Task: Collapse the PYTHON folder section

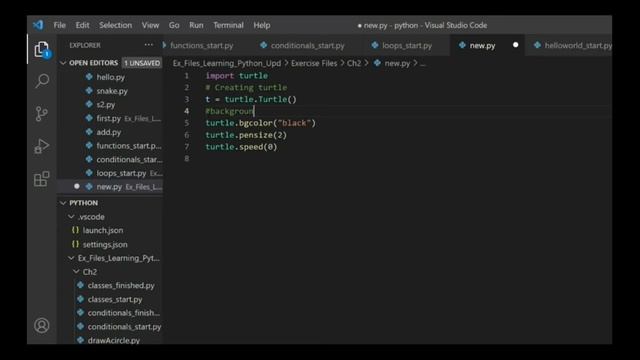Action: (x=63, y=203)
